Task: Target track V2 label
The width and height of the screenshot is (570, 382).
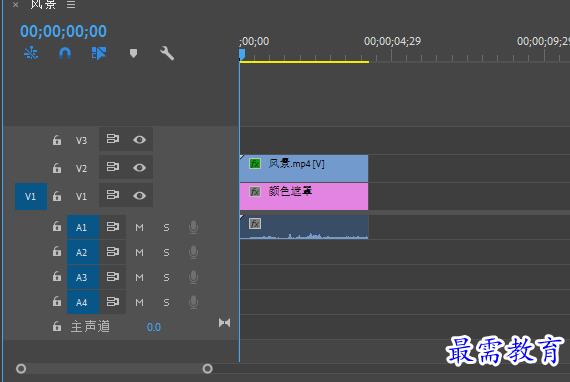Action: pos(81,168)
